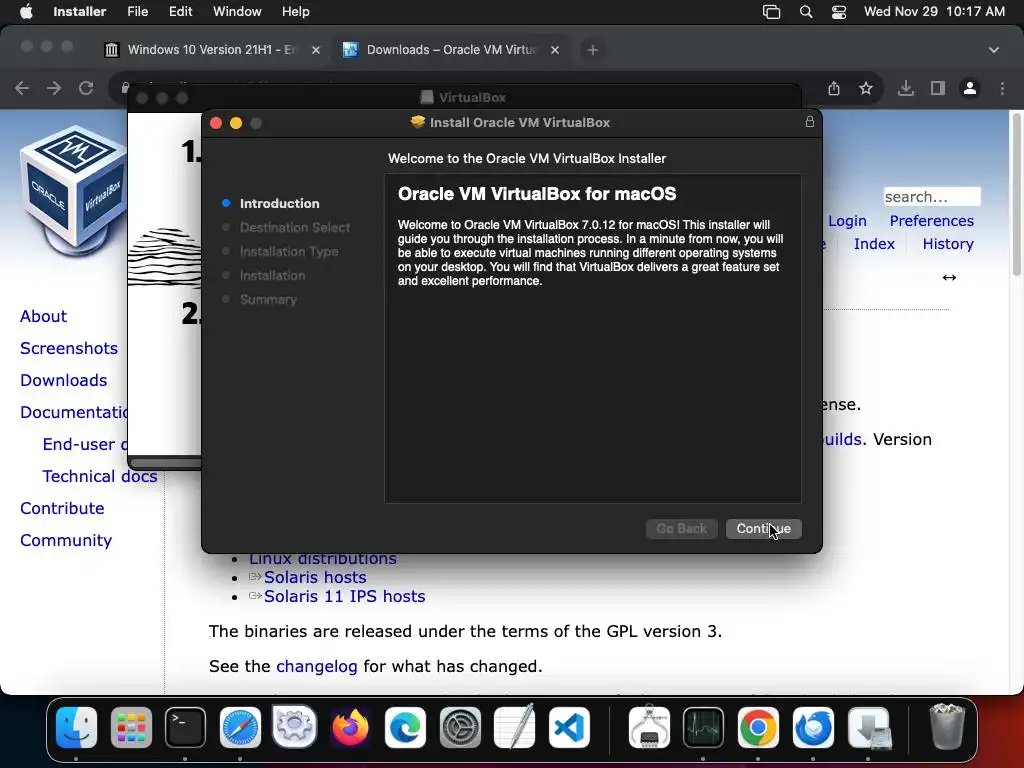1024x768 pixels.
Task: Open Microsoft Edge from the Dock
Action: (405, 727)
